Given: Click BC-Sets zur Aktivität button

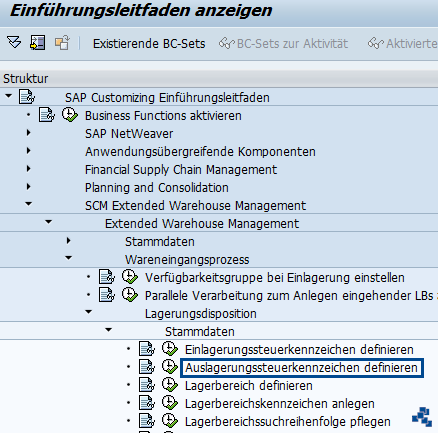Looking at the screenshot, I should click(x=283, y=44).
